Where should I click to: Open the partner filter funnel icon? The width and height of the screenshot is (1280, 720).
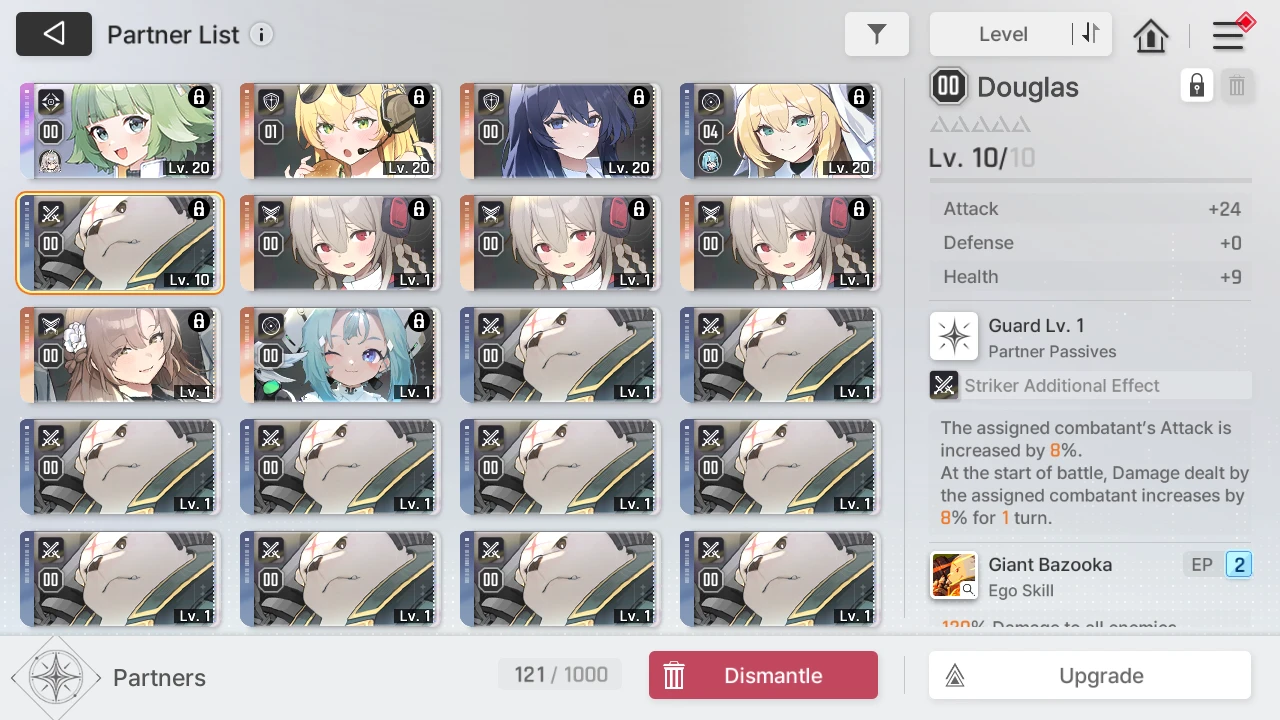[x=877, y=34]
